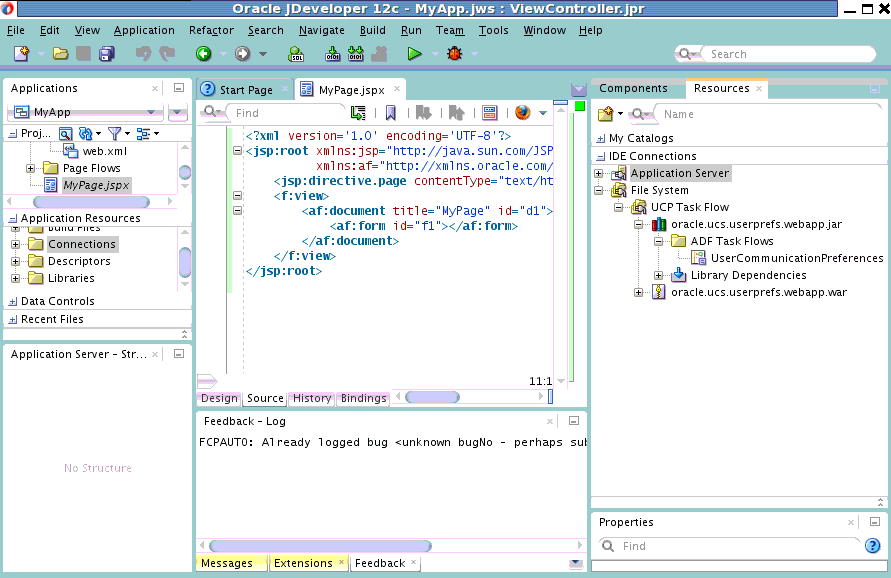Open the Forward history dropdown arrow

pos(263,54)
